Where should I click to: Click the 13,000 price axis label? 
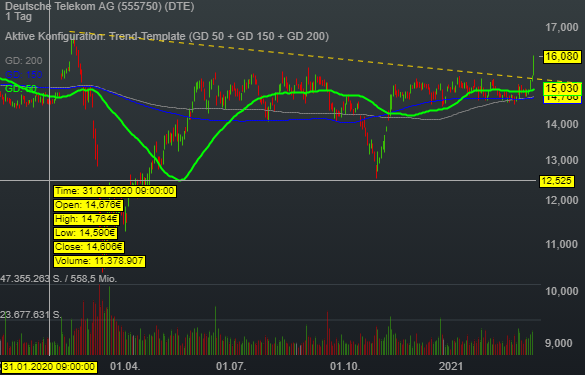[x=561, y=160]
